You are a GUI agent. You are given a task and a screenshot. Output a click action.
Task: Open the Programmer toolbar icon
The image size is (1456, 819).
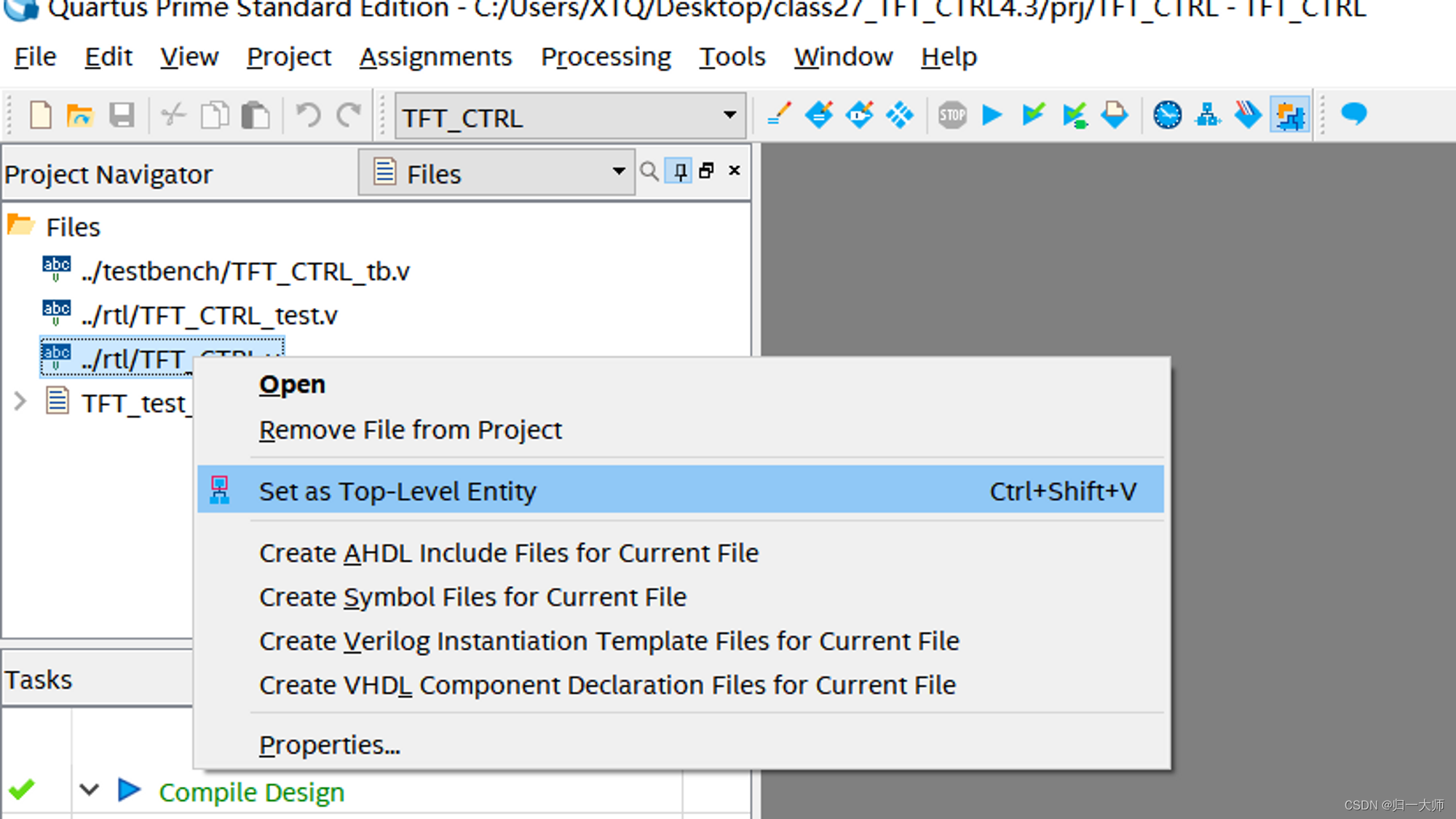pos(1249,115)
